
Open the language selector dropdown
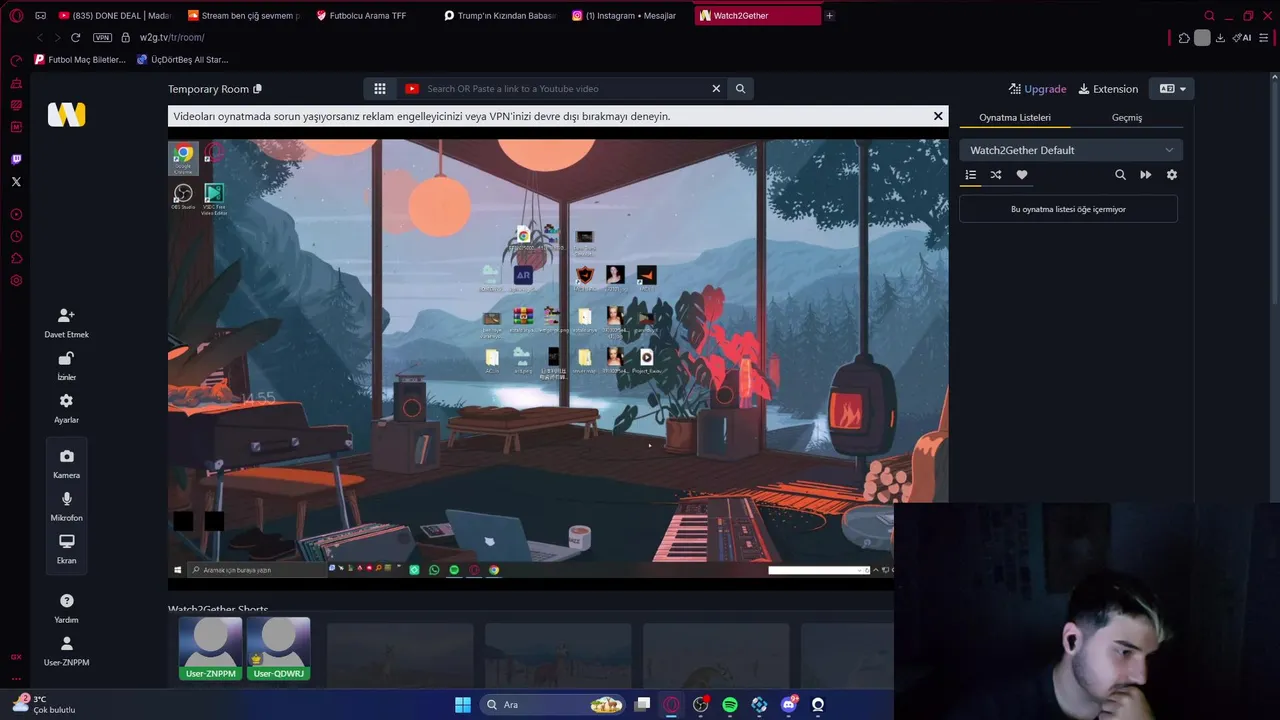tap(1172, 89)
